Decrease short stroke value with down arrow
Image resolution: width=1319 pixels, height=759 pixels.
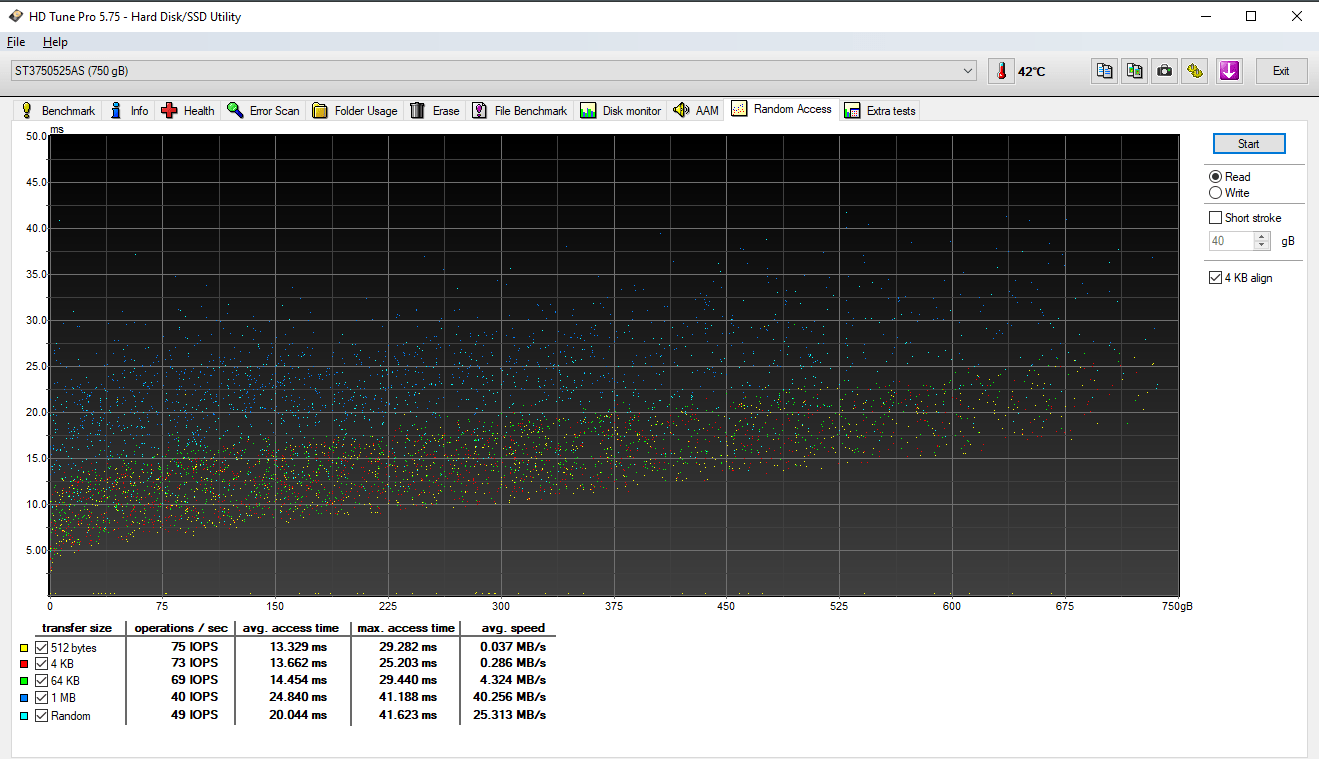coord(1262,246)
